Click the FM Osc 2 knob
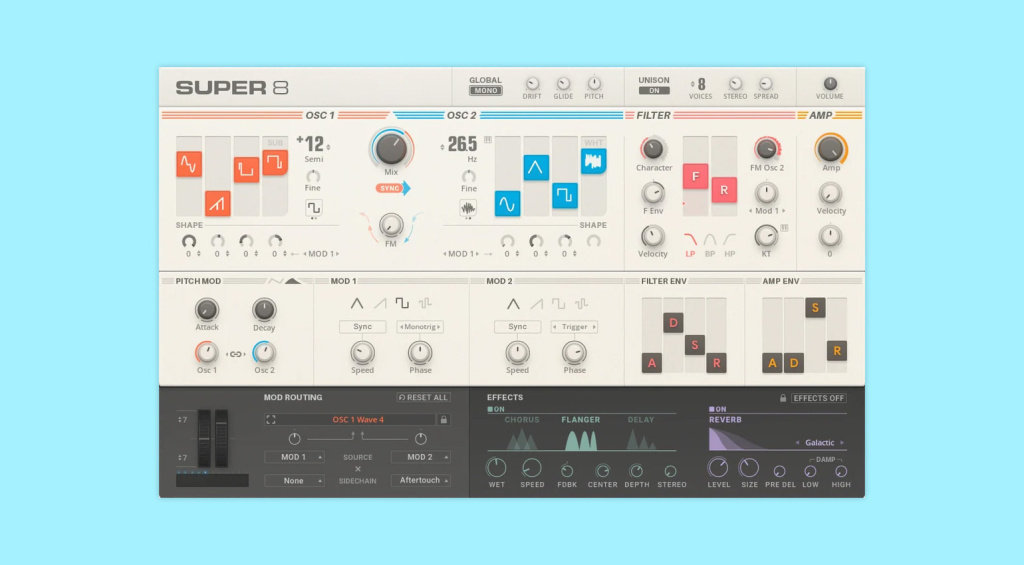 [766, 149]
